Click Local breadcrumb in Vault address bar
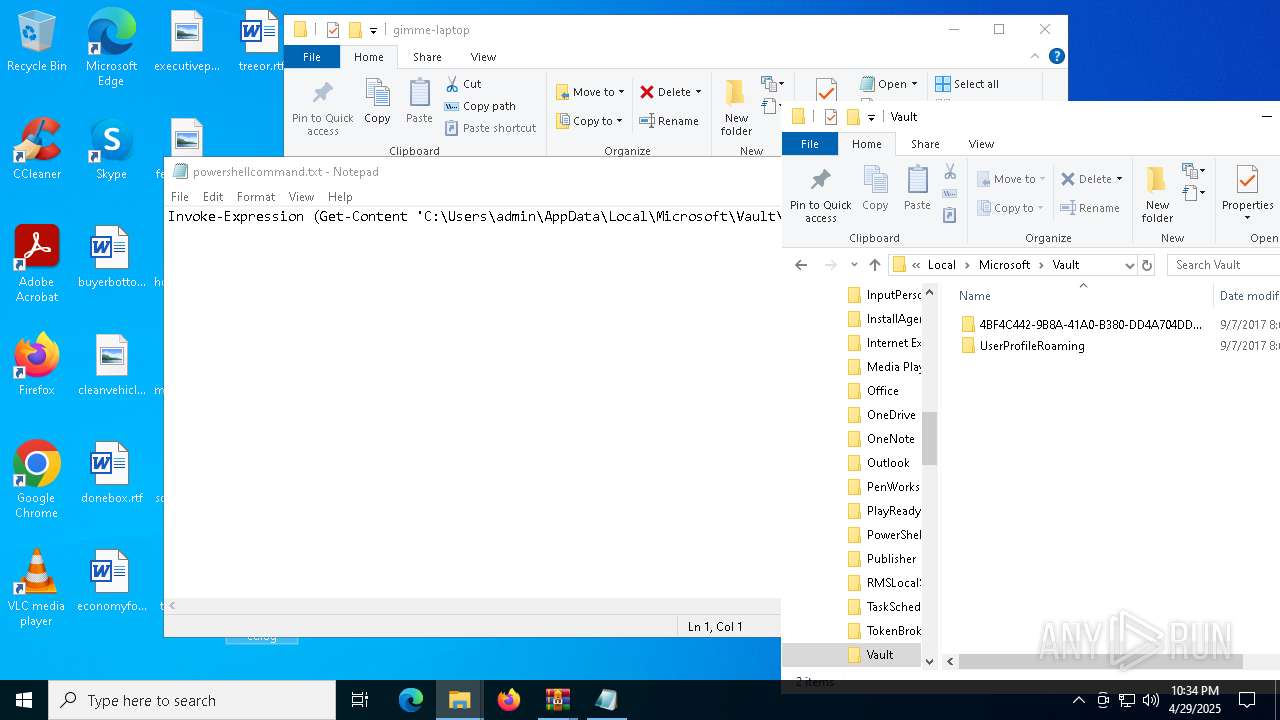This screenshot has height=720, width=1280. point(942,265)
